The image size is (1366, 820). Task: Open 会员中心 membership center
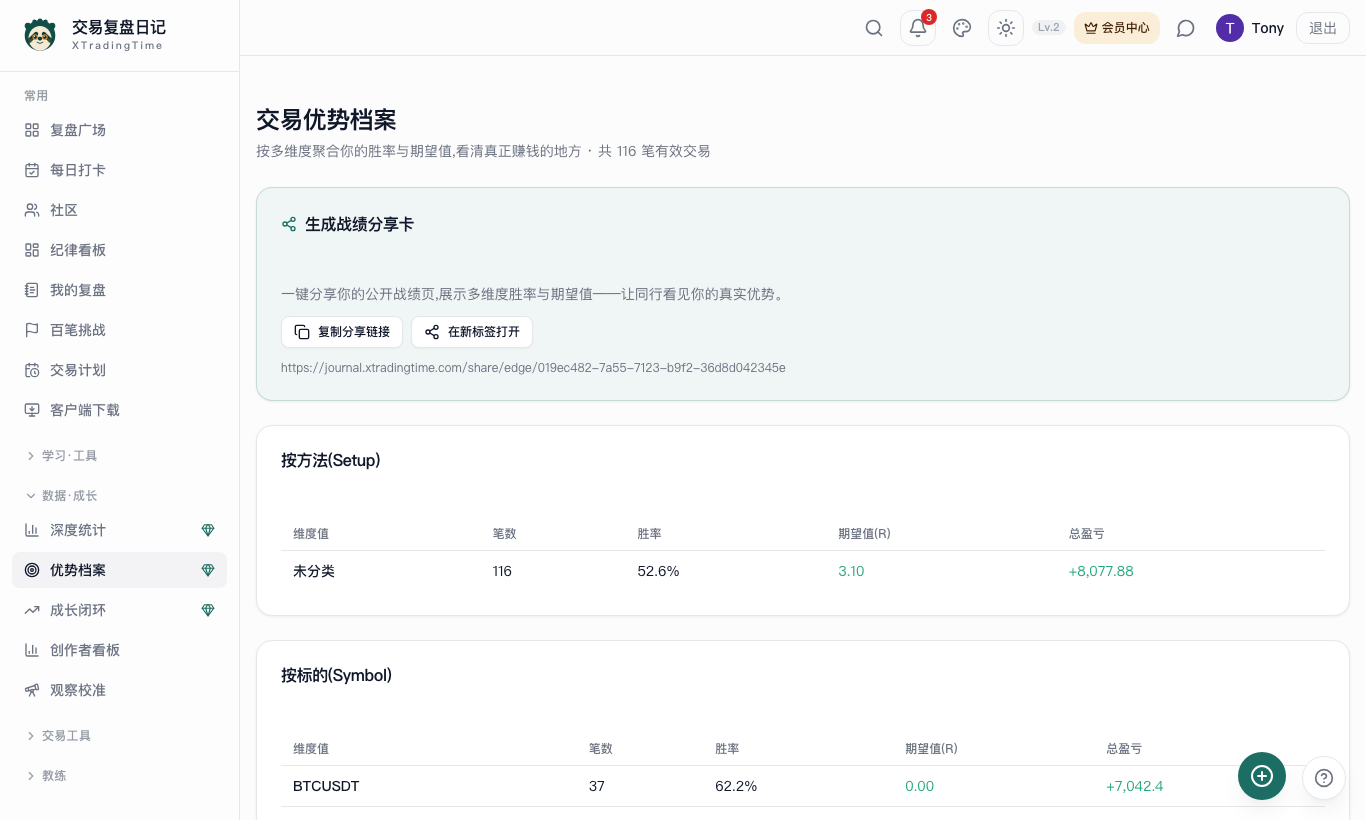(1117, 28)
